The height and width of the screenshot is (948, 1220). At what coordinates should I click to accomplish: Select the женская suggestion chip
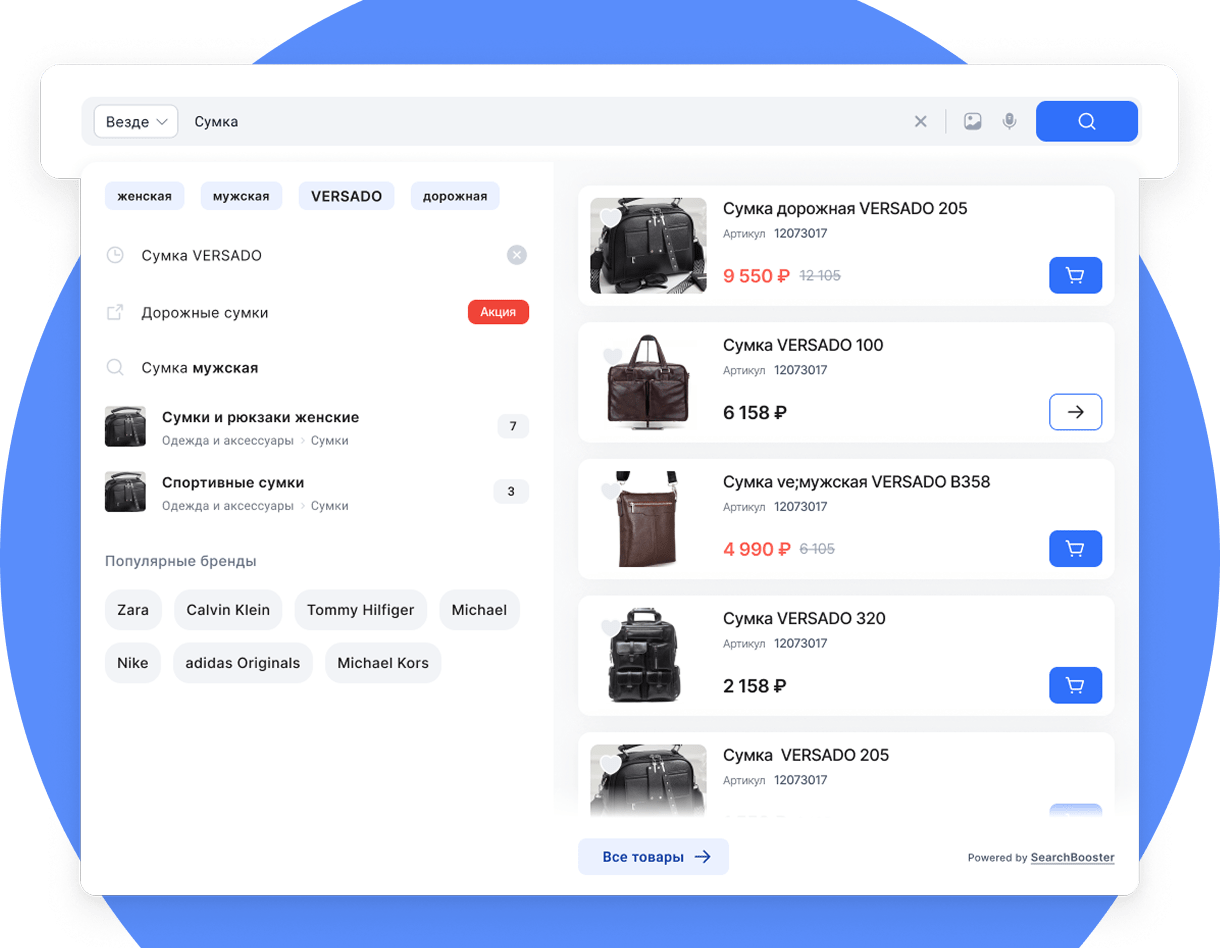click(144, 196)
